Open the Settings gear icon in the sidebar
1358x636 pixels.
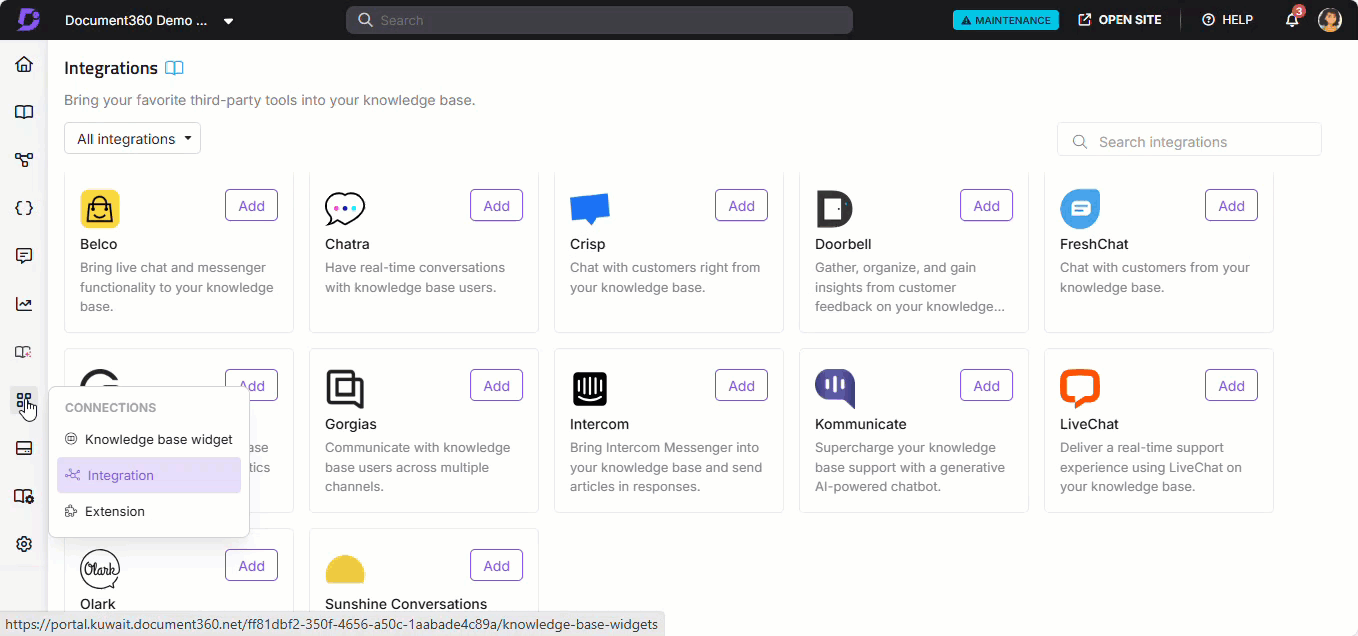tap(24, 544)
